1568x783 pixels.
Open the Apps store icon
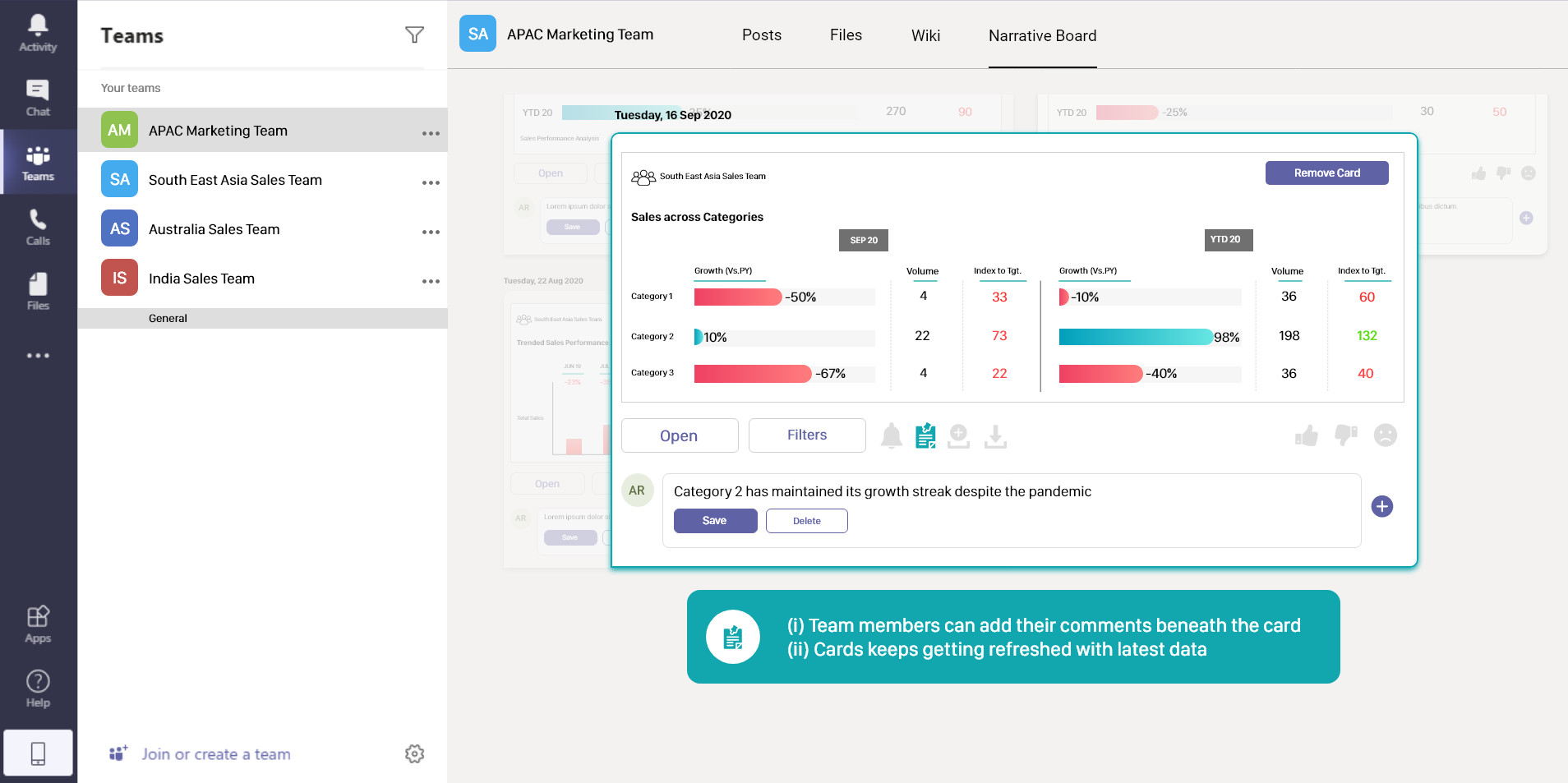tap(38, 624)
